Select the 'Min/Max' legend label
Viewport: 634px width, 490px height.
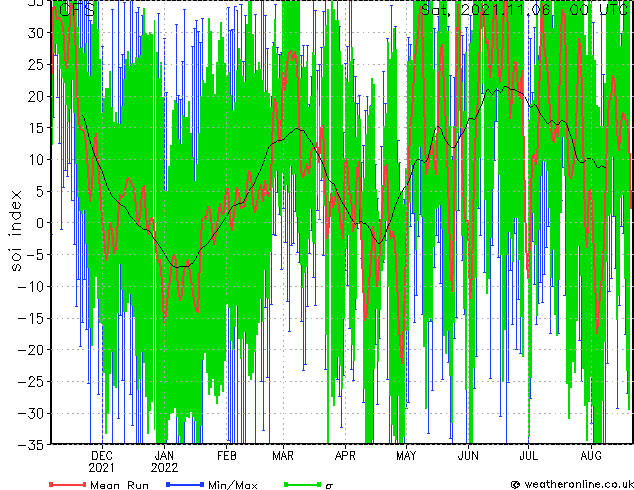(232, 485)
